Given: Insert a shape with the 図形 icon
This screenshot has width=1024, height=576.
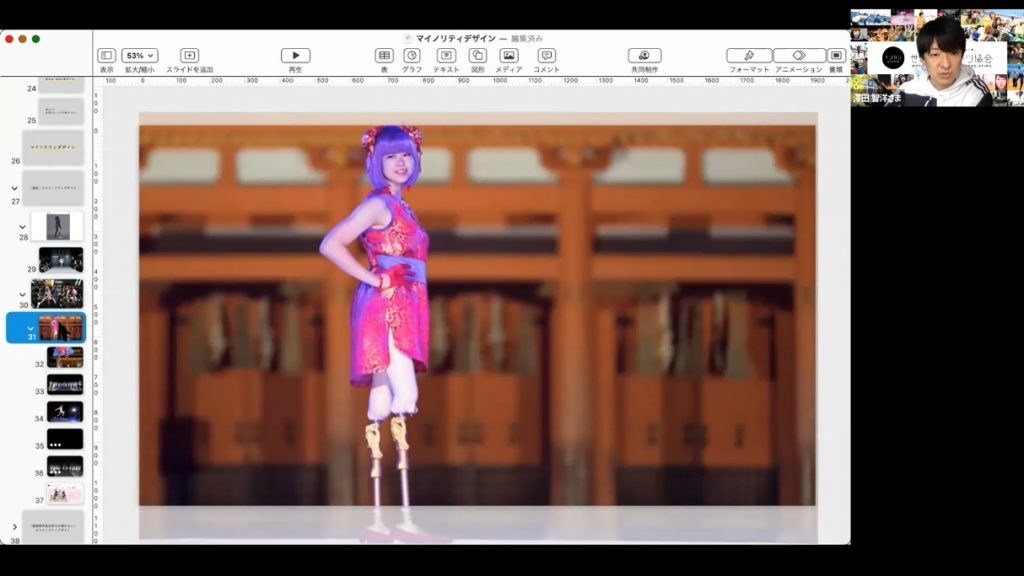Looking at the screenshot, I should 478,56.
